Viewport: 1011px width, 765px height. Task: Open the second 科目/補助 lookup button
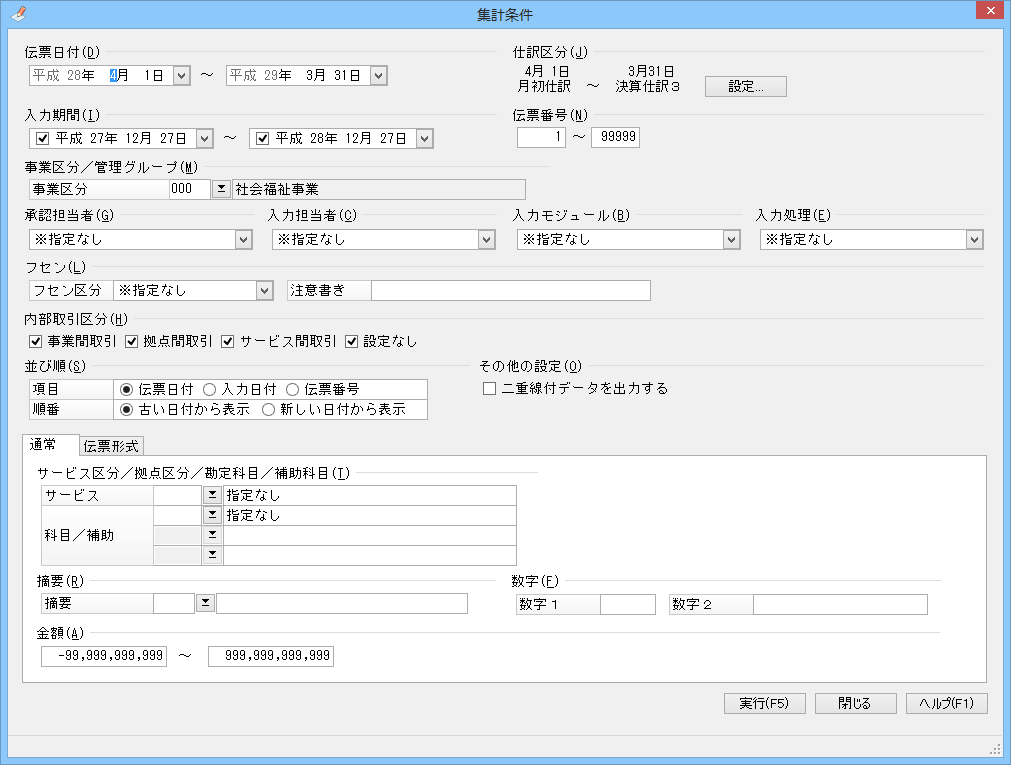pyautogui.click(x=212, y=535)
